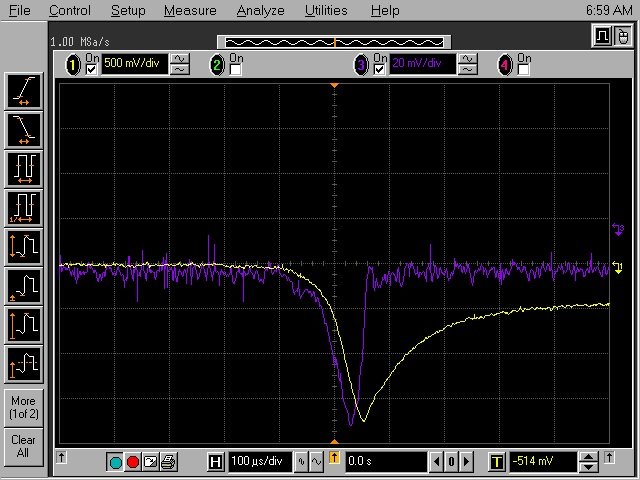
Task: Click the 20 mV/div scale field
Action: [422, 64]
